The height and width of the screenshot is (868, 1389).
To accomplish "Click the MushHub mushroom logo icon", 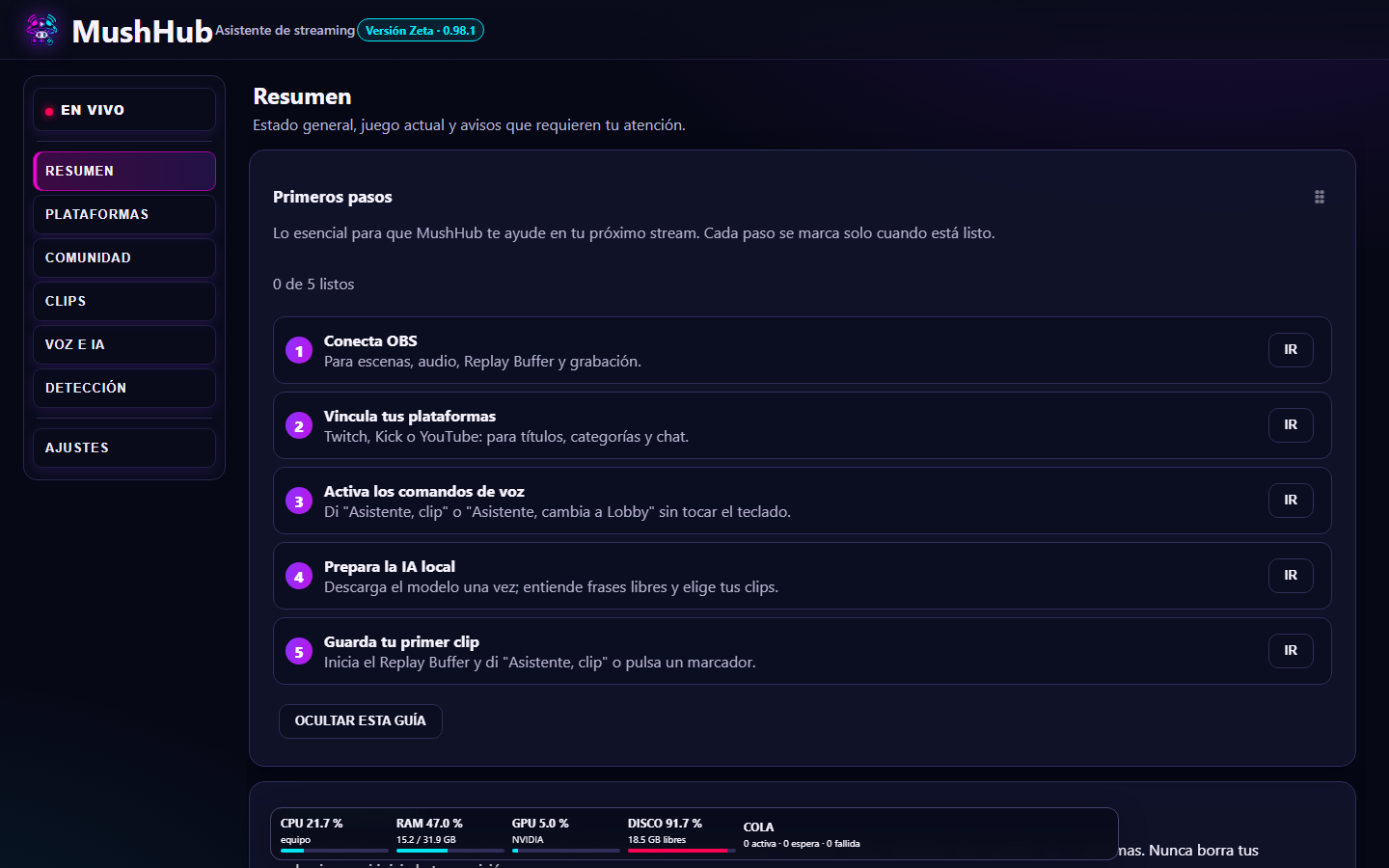I will (x=41, y=30).
